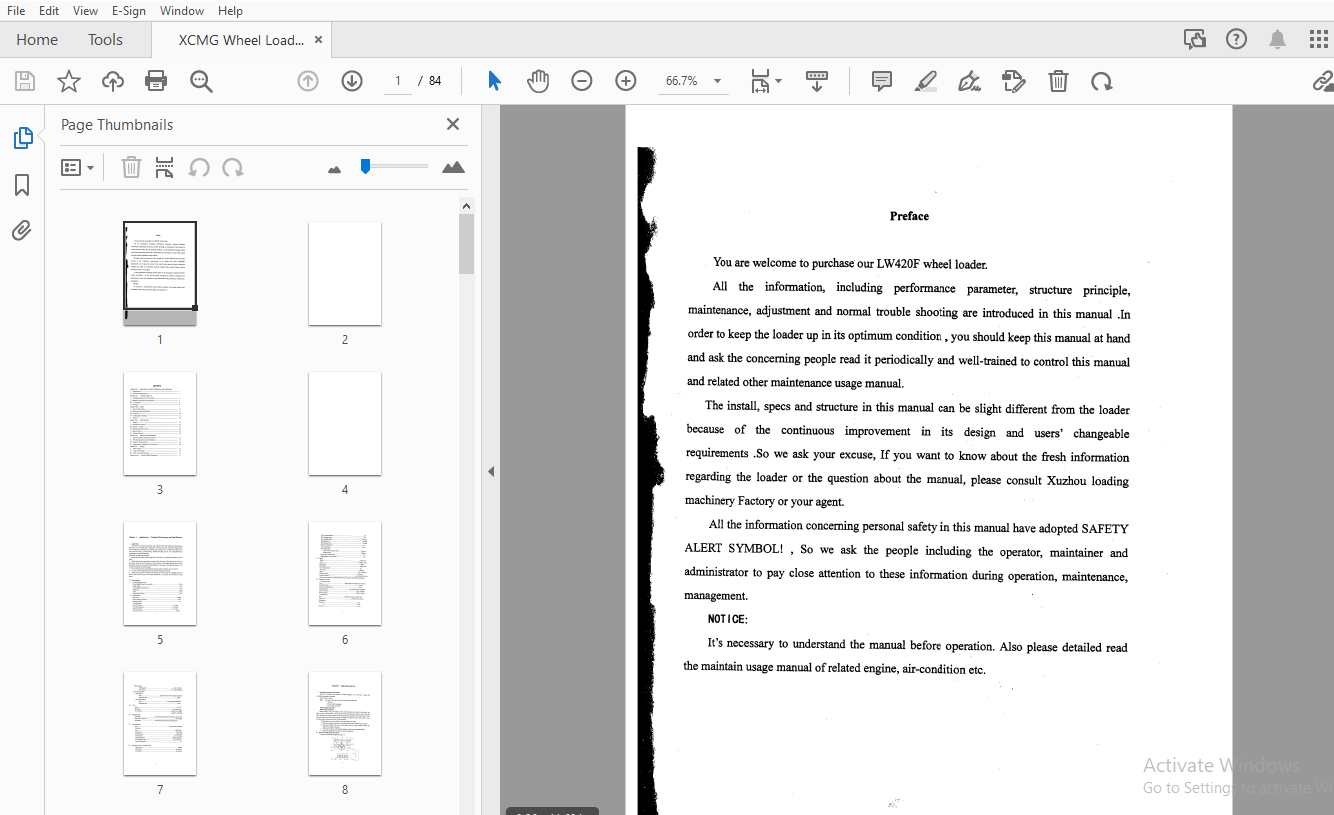Go to previous page with the up arrow
The image size is (1334, 815).
(x=308, y=81)
